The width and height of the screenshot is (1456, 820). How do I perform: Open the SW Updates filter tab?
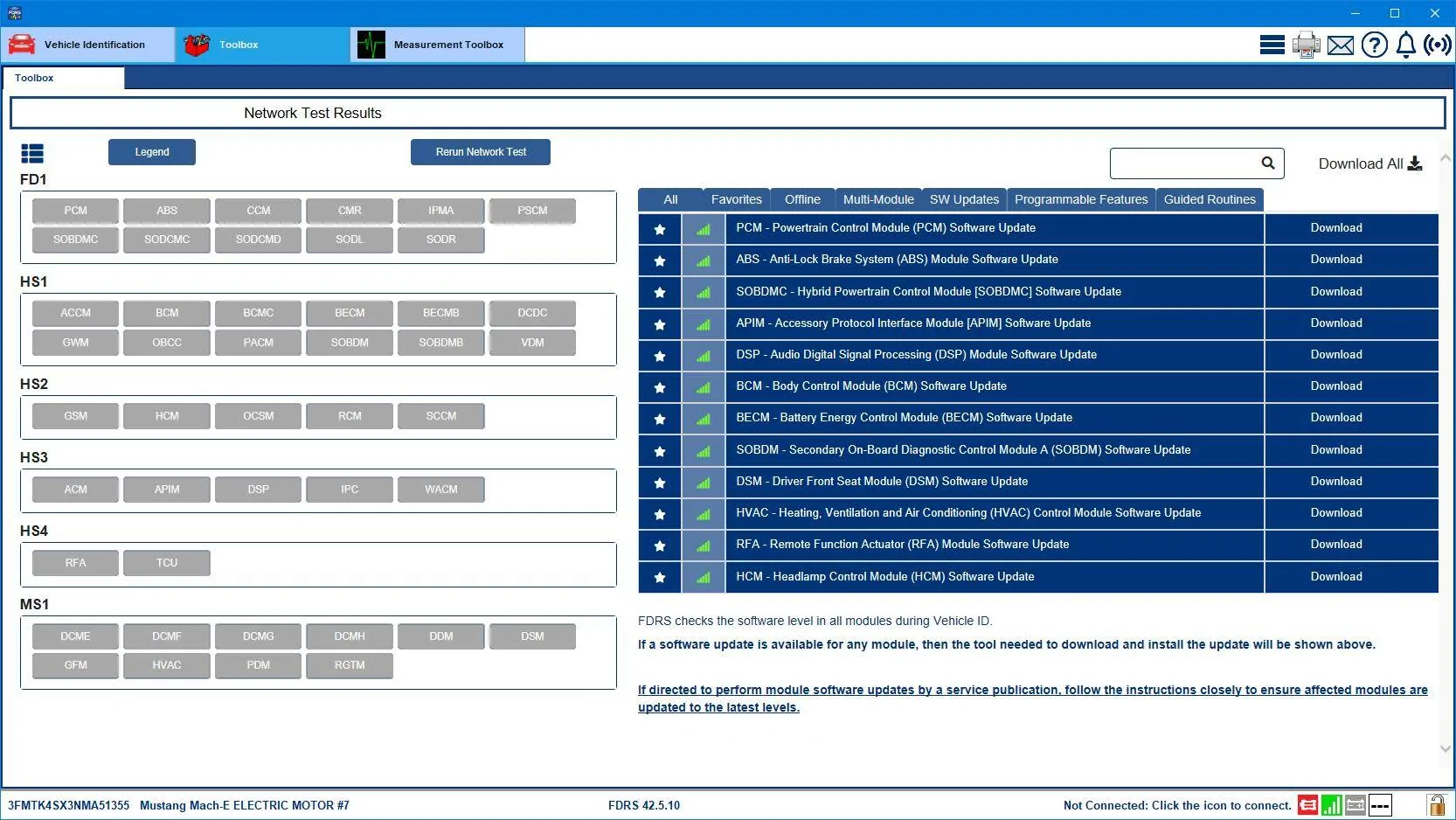click(x=964, y=199)
